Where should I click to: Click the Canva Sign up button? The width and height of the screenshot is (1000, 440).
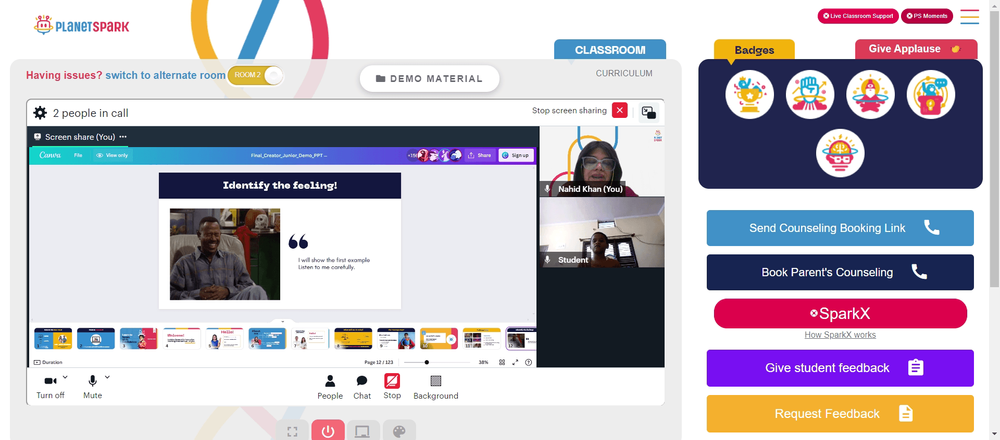click(516, 155)
